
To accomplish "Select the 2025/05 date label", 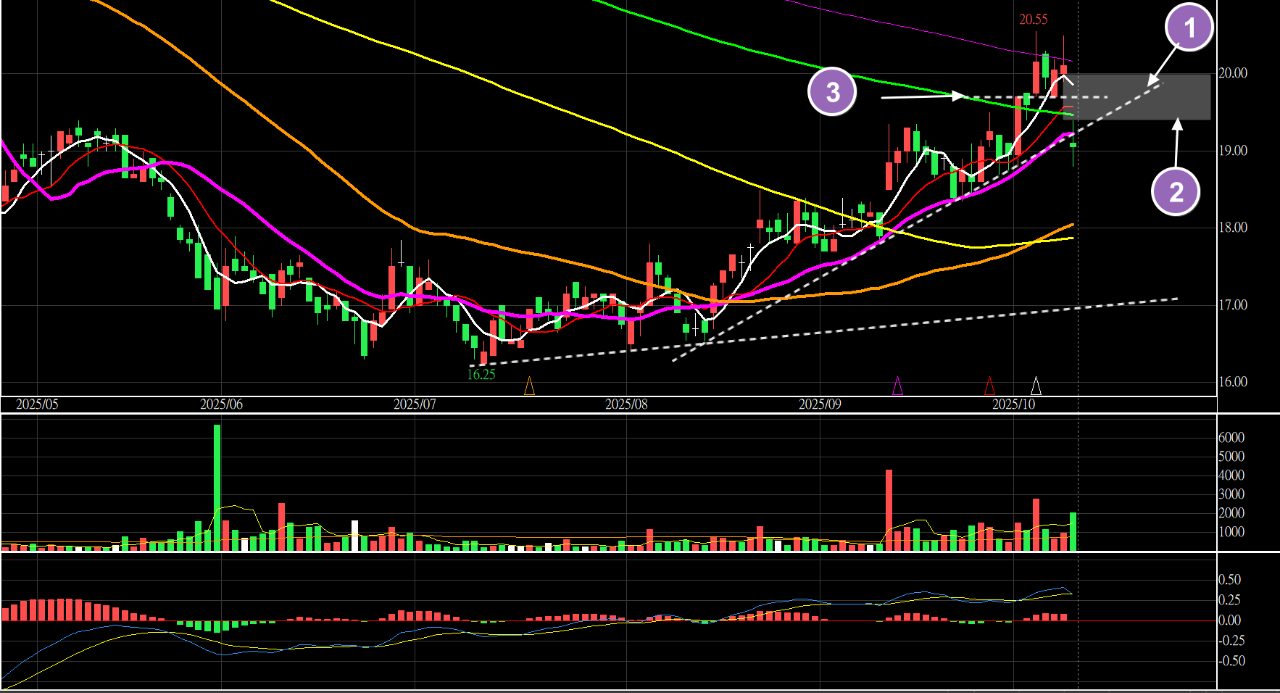I will point(37,404).
